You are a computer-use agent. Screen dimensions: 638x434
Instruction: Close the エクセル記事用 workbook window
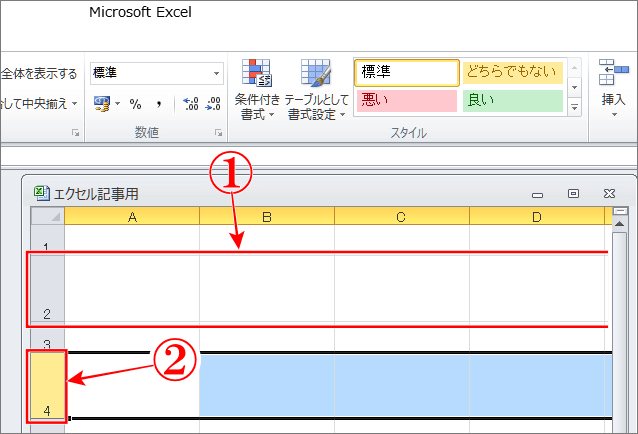pyautogui.click(x=609, y=194)
